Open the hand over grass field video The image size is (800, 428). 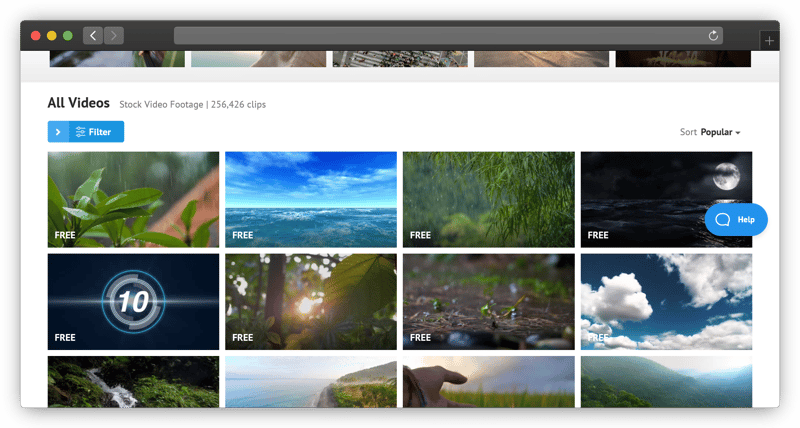pos(488,382)
